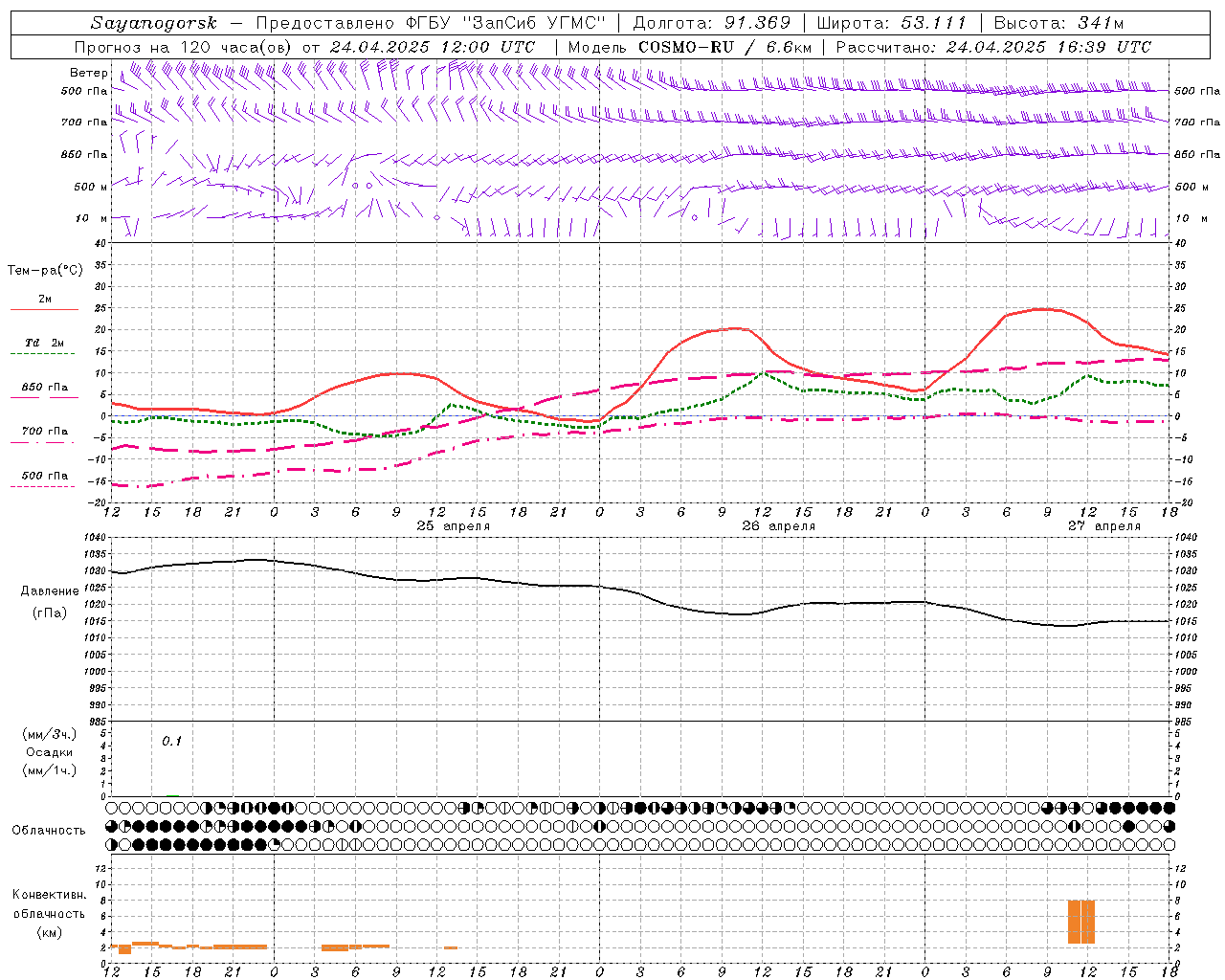Viewport: 1225px width, 980px height.
Task: Click the '(мм/3ч.)' precipitation unit label
Action: (x=50, y=734)
